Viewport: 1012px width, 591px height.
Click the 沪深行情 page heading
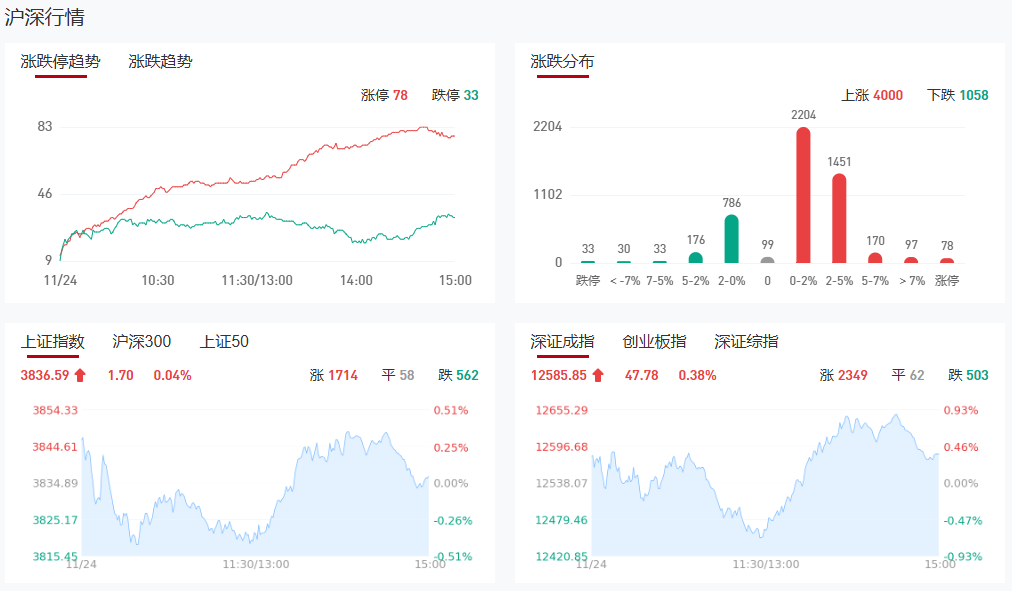[44, 17]
